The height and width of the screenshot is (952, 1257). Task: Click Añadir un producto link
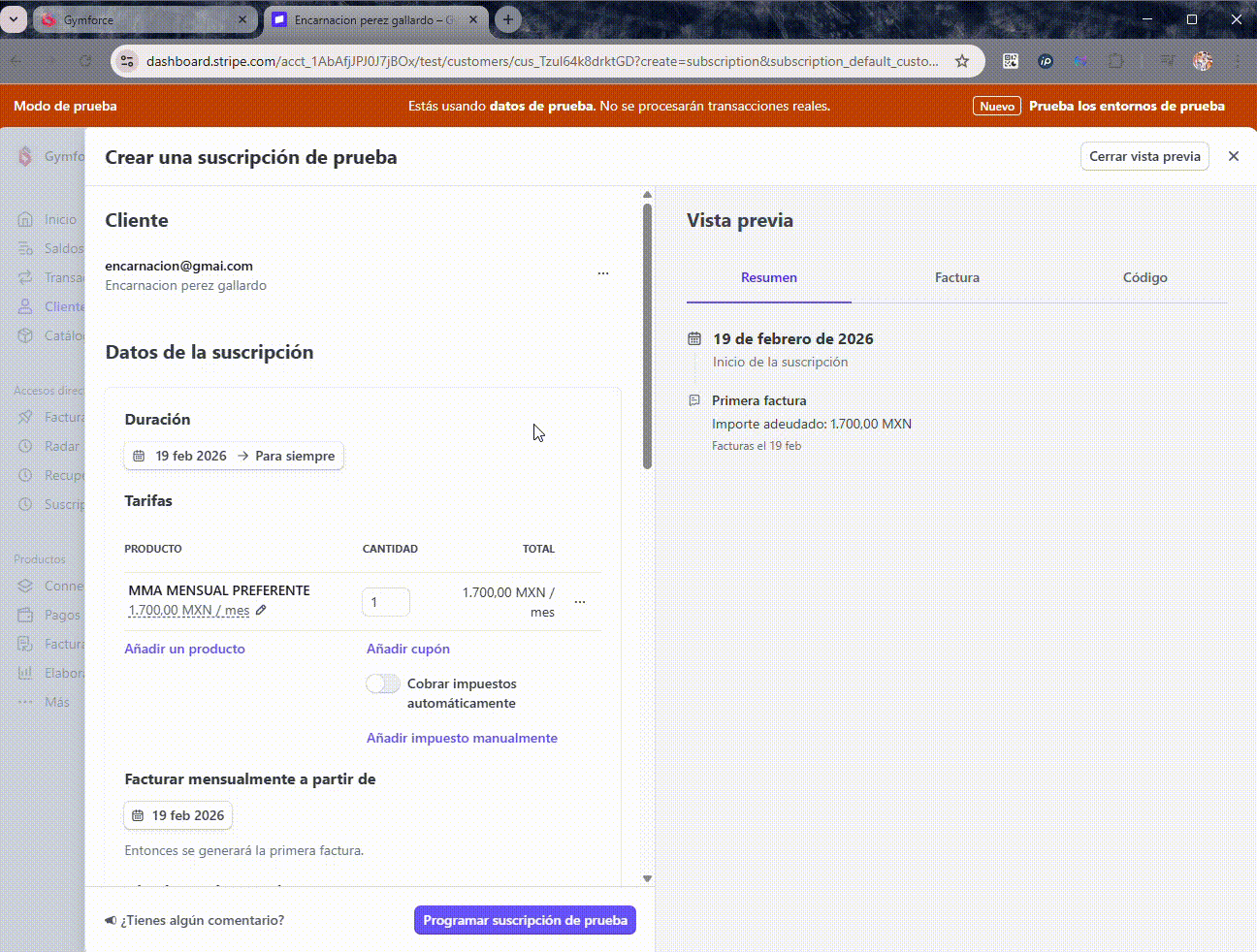coord(184,649)
